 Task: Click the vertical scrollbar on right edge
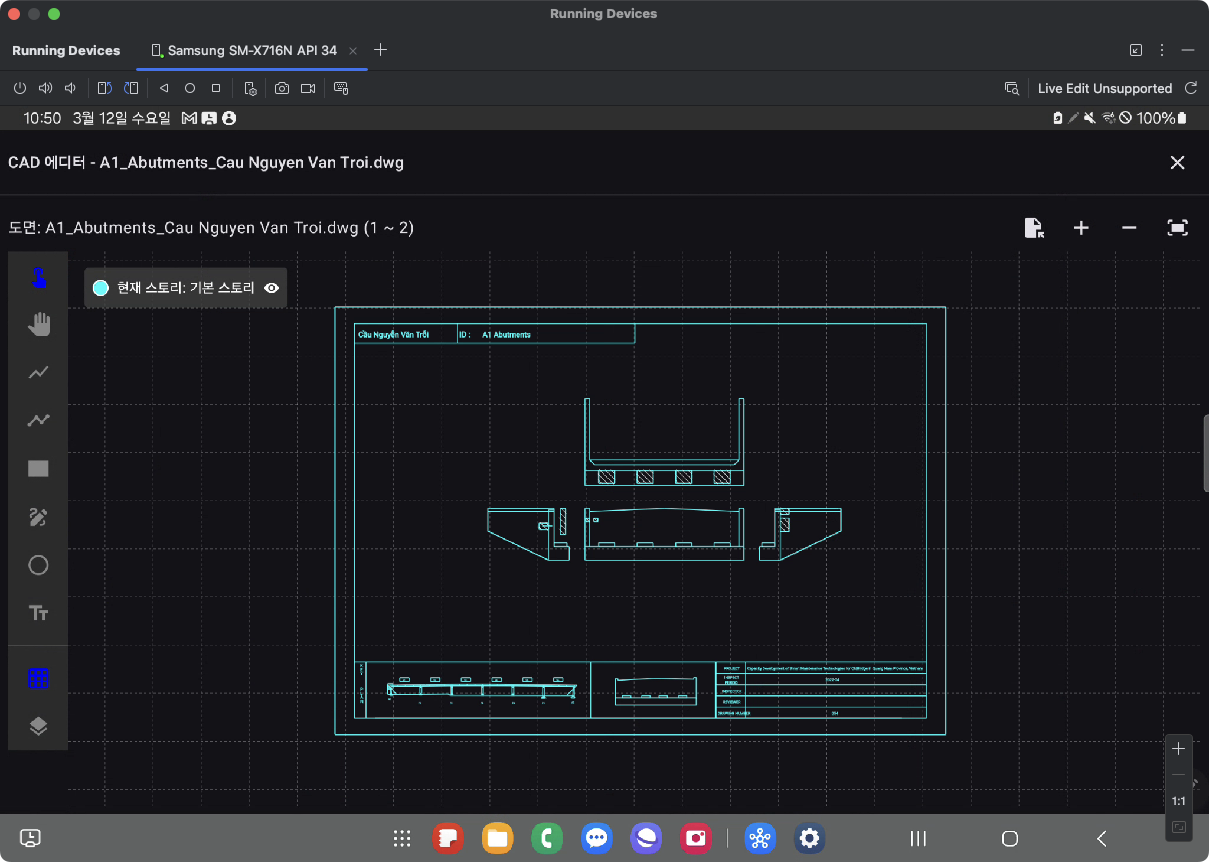click(1205, 453)
